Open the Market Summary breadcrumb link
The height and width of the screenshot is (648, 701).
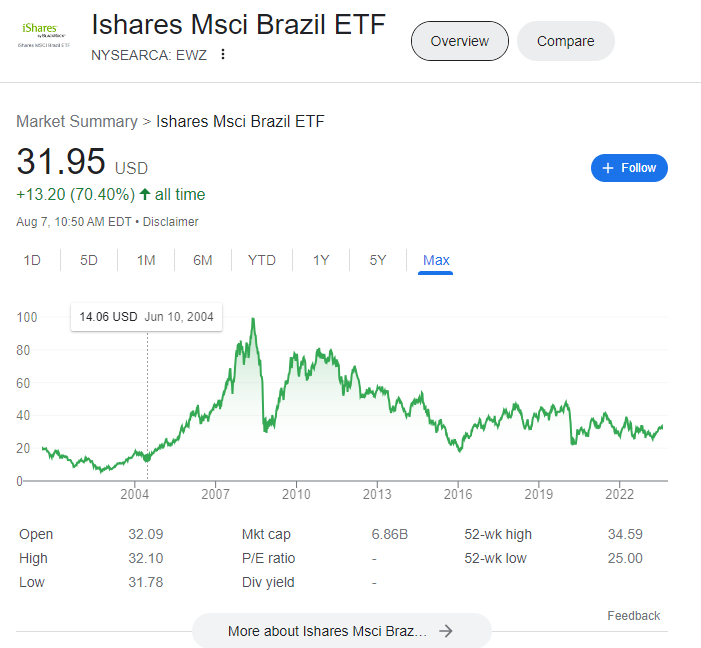pos(77,121)
